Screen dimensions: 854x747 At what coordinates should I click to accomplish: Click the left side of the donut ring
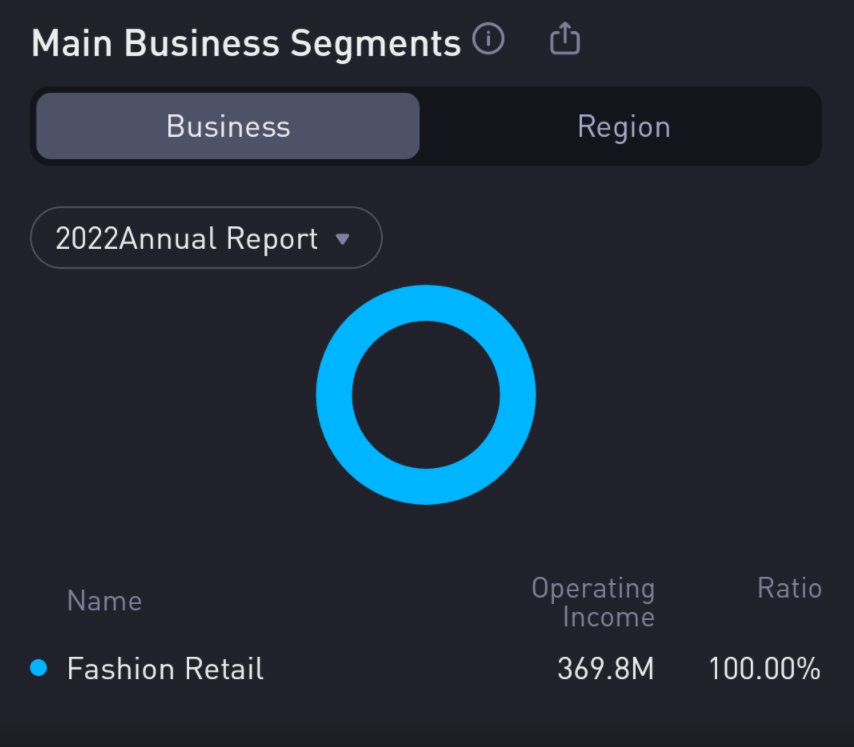pos(334,395)
